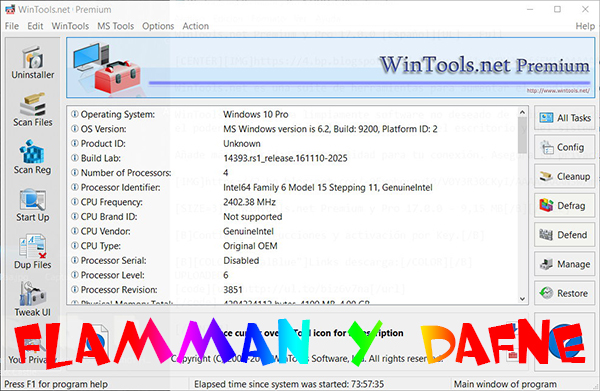Click the info list scrollbar thumb
The width and height of the screenshot is (600, 391).
(x=522, y=135)
